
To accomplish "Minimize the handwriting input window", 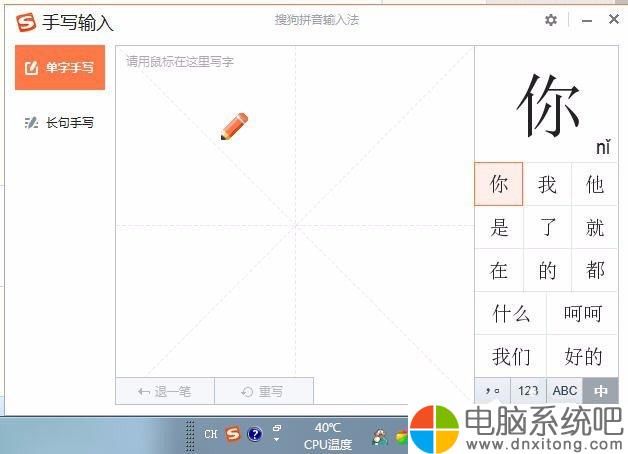I will (x=587, y=20).
